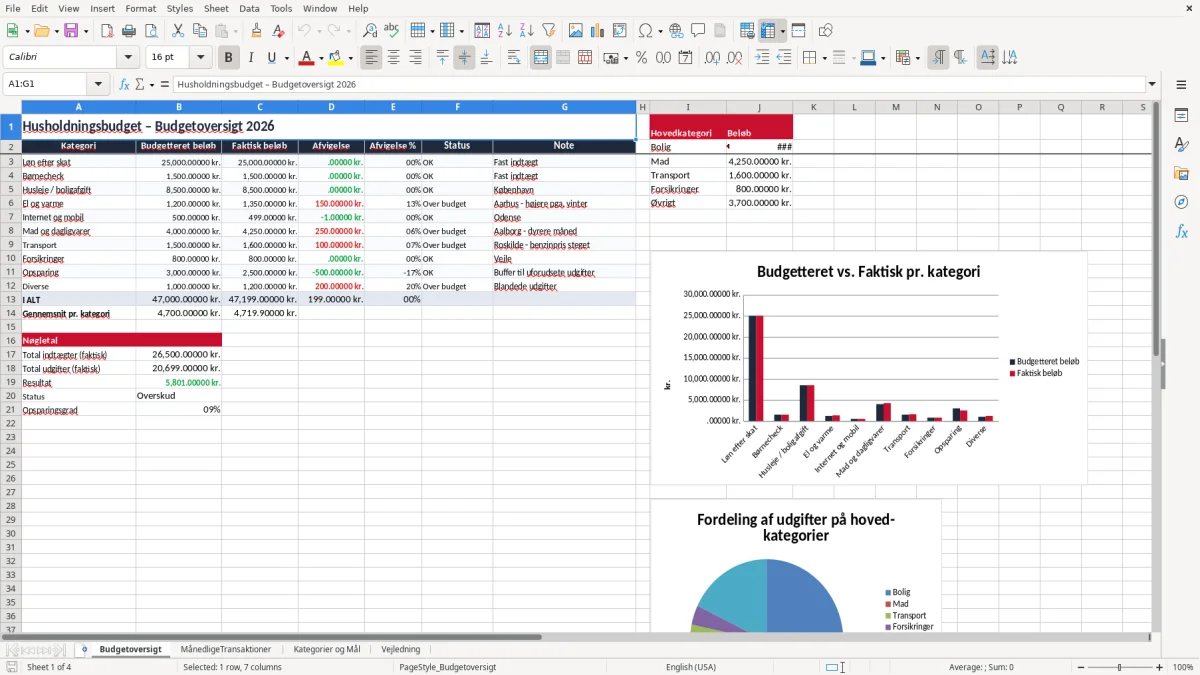1200x675 pixels.
Task: Click the Export as PDF icon
Action: coord(107,31)
